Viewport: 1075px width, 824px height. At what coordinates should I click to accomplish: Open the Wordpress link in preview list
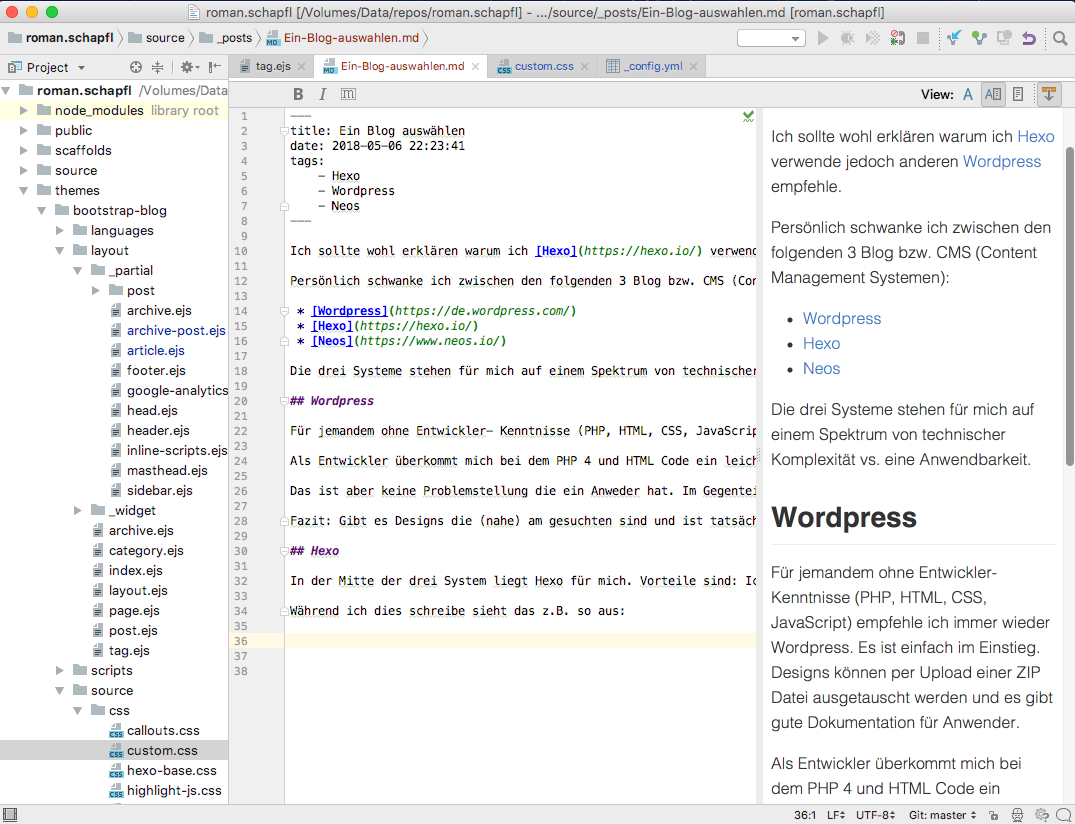841,319
